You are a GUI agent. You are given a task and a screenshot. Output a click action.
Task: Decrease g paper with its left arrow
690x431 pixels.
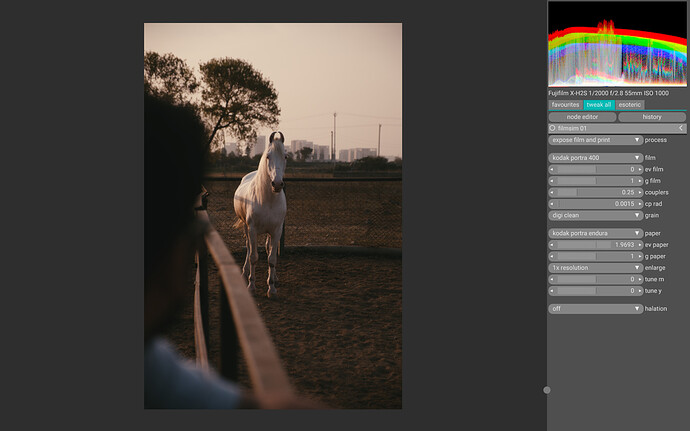[552, 256]
